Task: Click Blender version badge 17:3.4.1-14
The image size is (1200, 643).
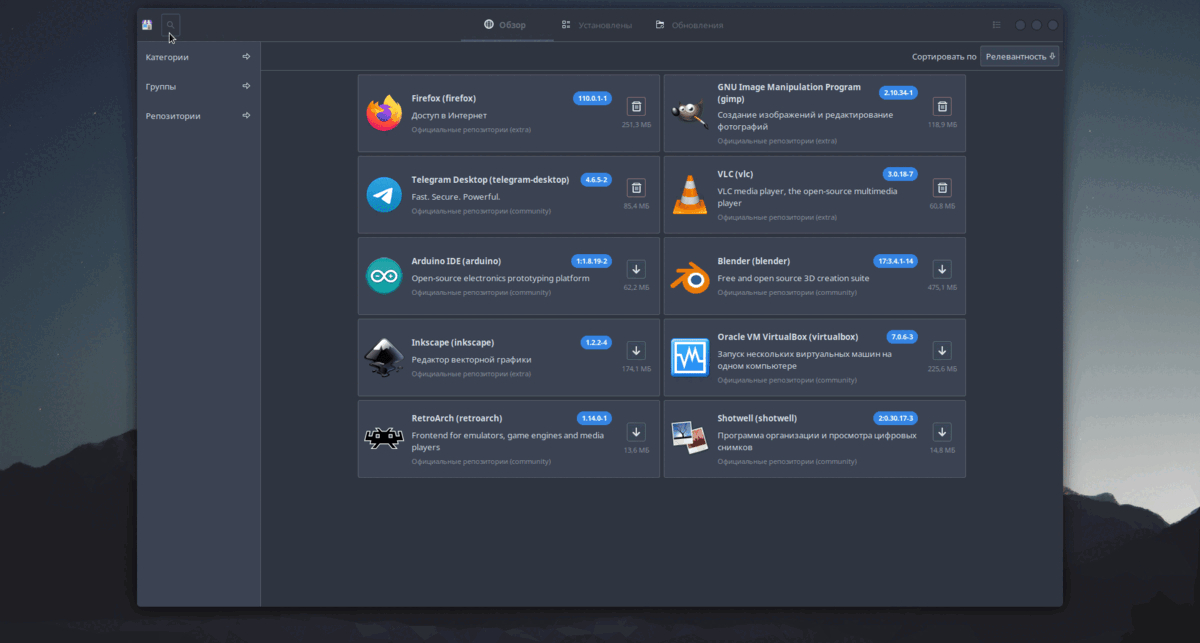Action: pyautogui.click(x=895, y=261)
